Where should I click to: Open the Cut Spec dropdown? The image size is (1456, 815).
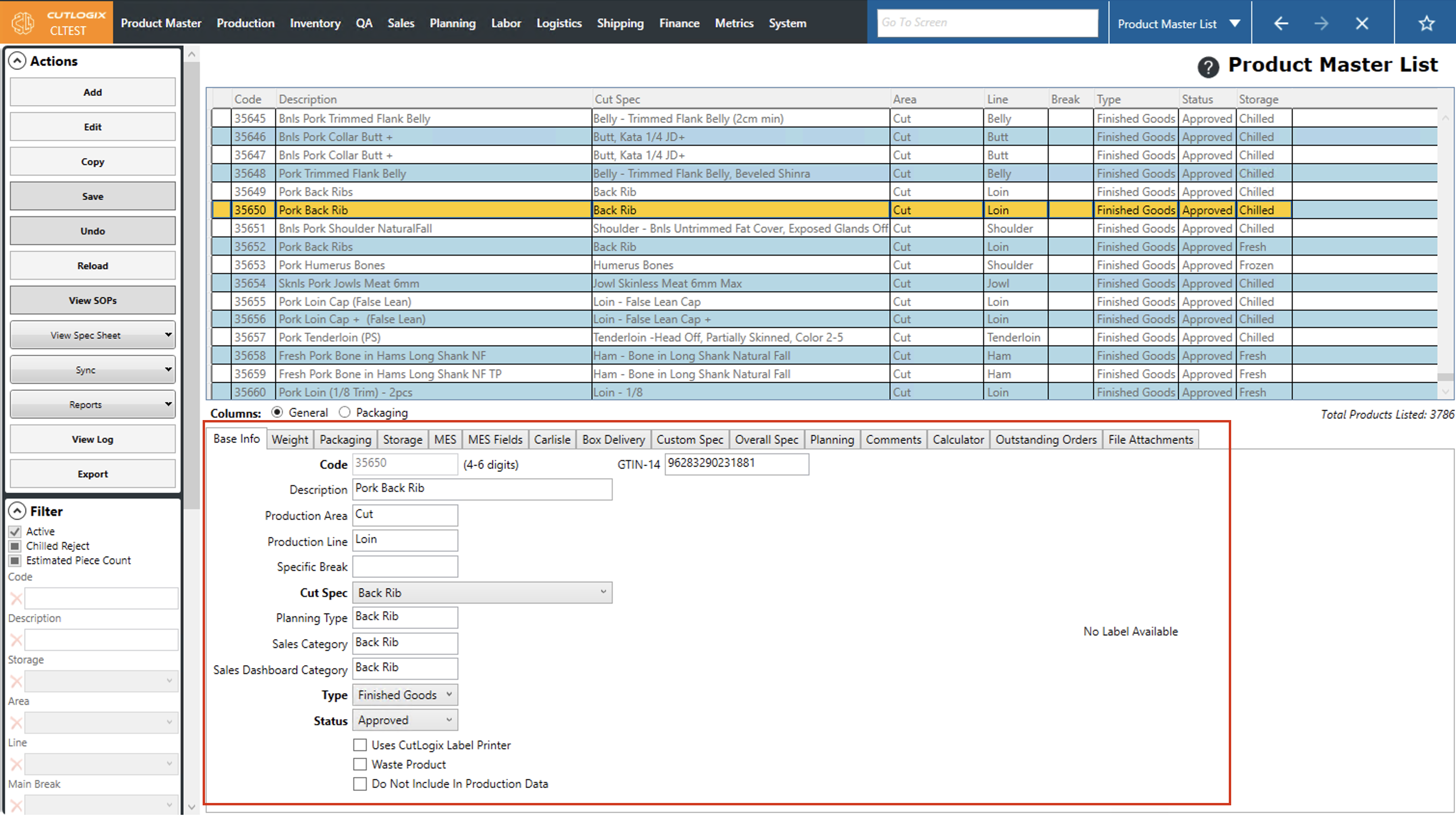click(x=603, y=592)
